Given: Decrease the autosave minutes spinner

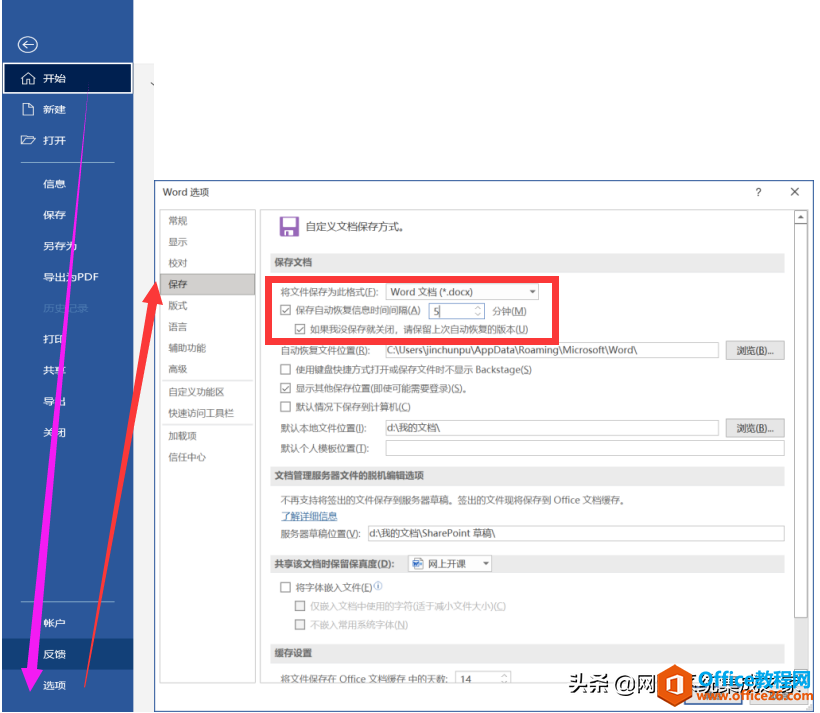Looking at the screenshot, I should click(477, 314).
